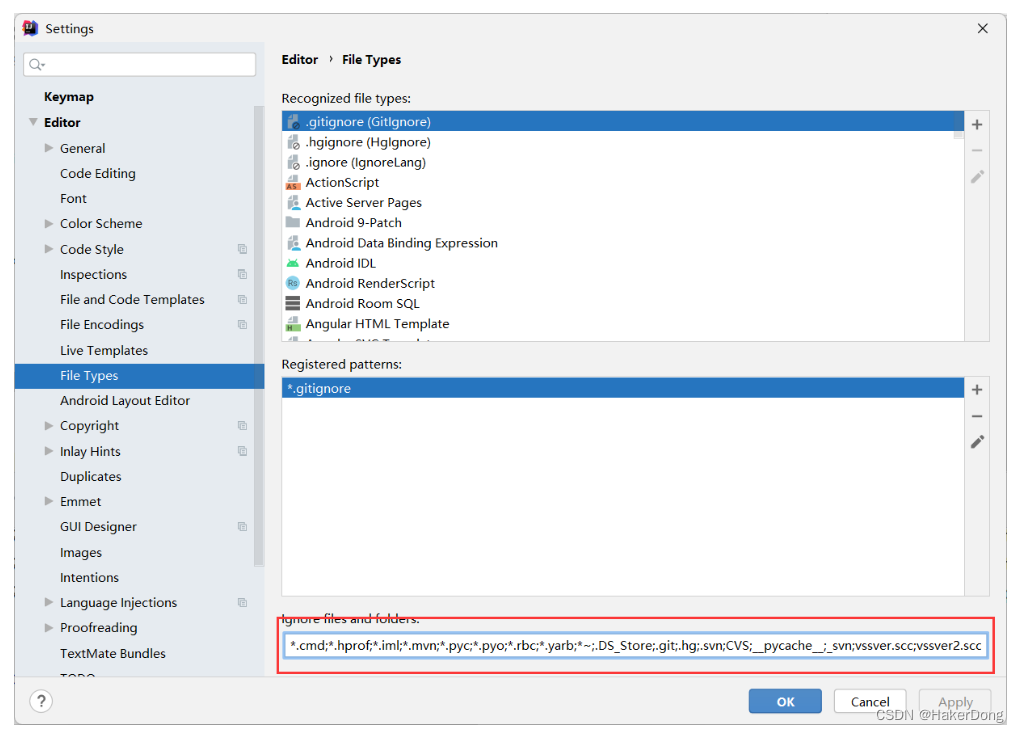Open the Live Templates settings page
Image resolution: width=1019 pixels, height=732 pixels.
(x=104, y=350)
